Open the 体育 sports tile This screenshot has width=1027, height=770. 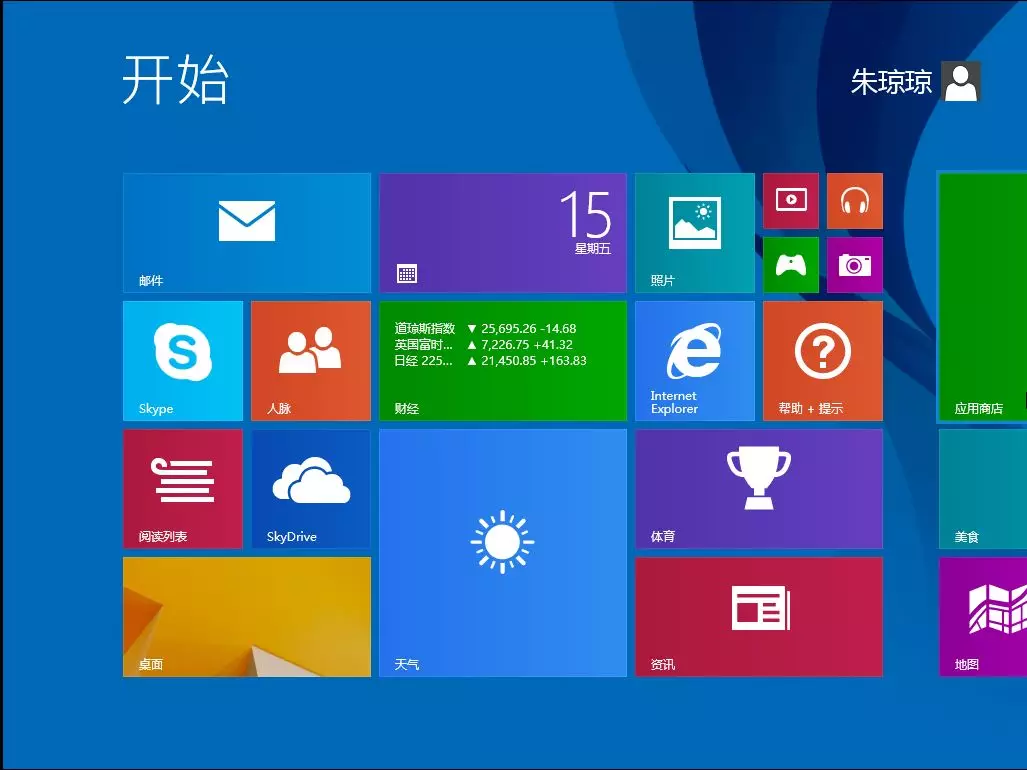758,488
